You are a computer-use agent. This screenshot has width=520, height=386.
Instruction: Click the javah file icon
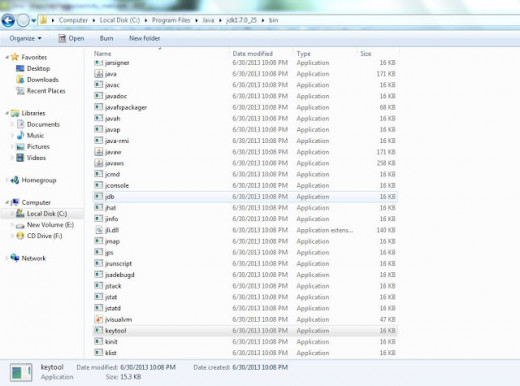[x=98, y=118]
